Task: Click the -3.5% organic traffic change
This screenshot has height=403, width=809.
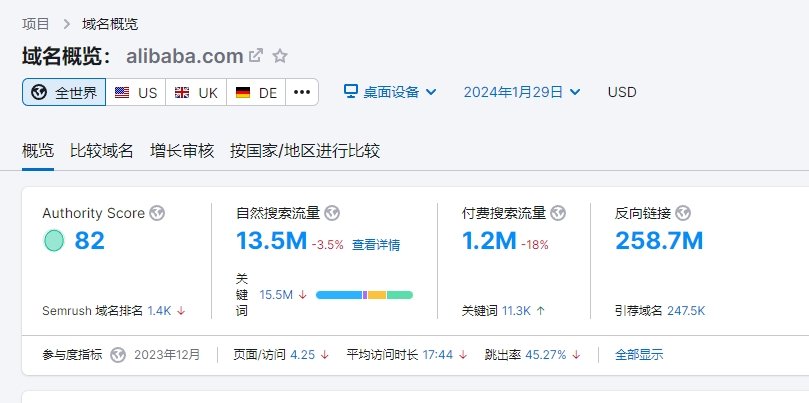Action: click(x=328, y=245)
